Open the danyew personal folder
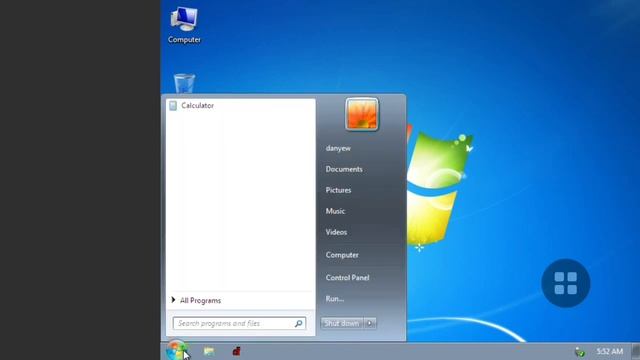This screenshot has width=640, height=360. pyautogui.click(x=338, y=148)
